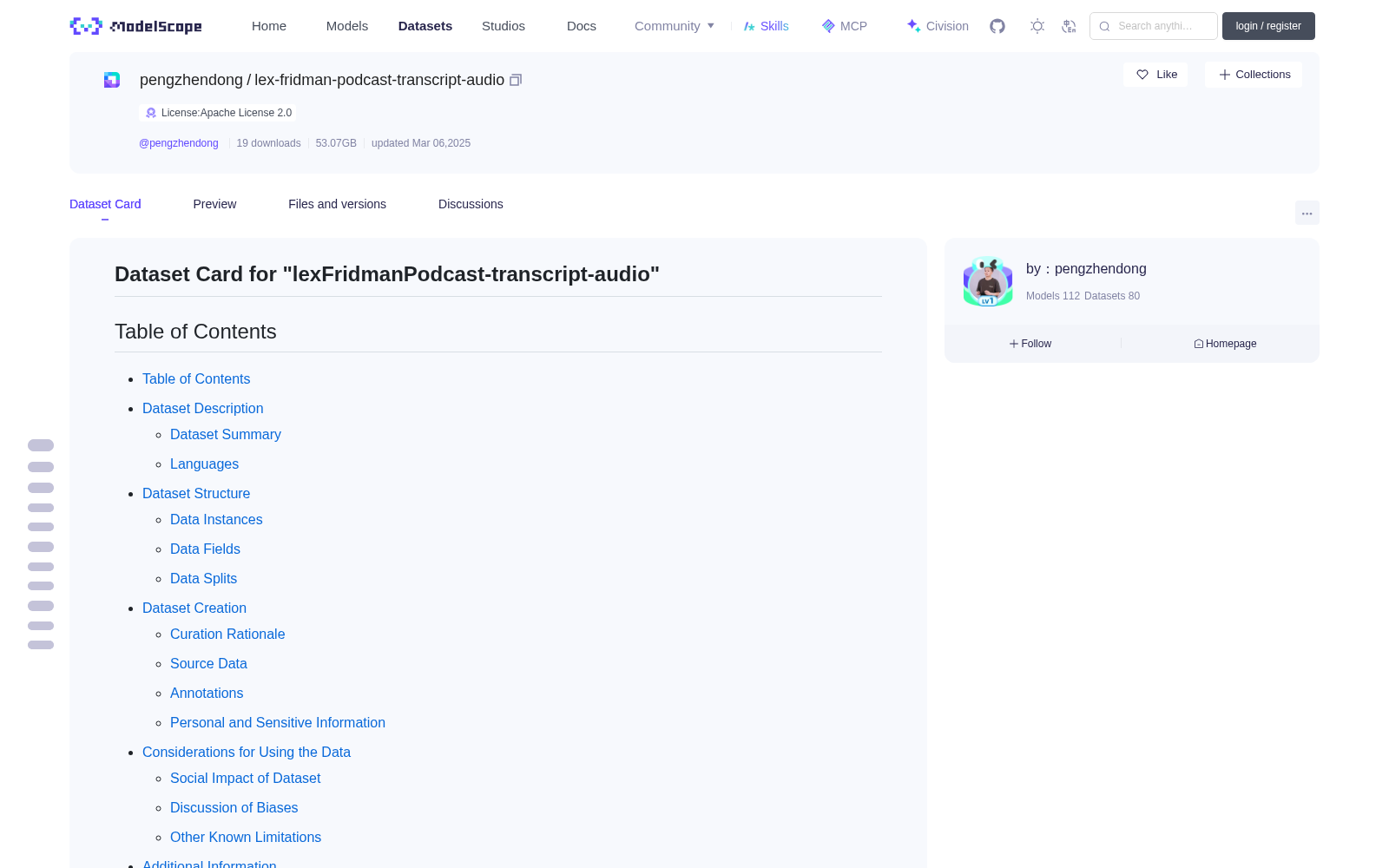Switch to the Preview tab
1389x868 pixels.
(214, 204)
